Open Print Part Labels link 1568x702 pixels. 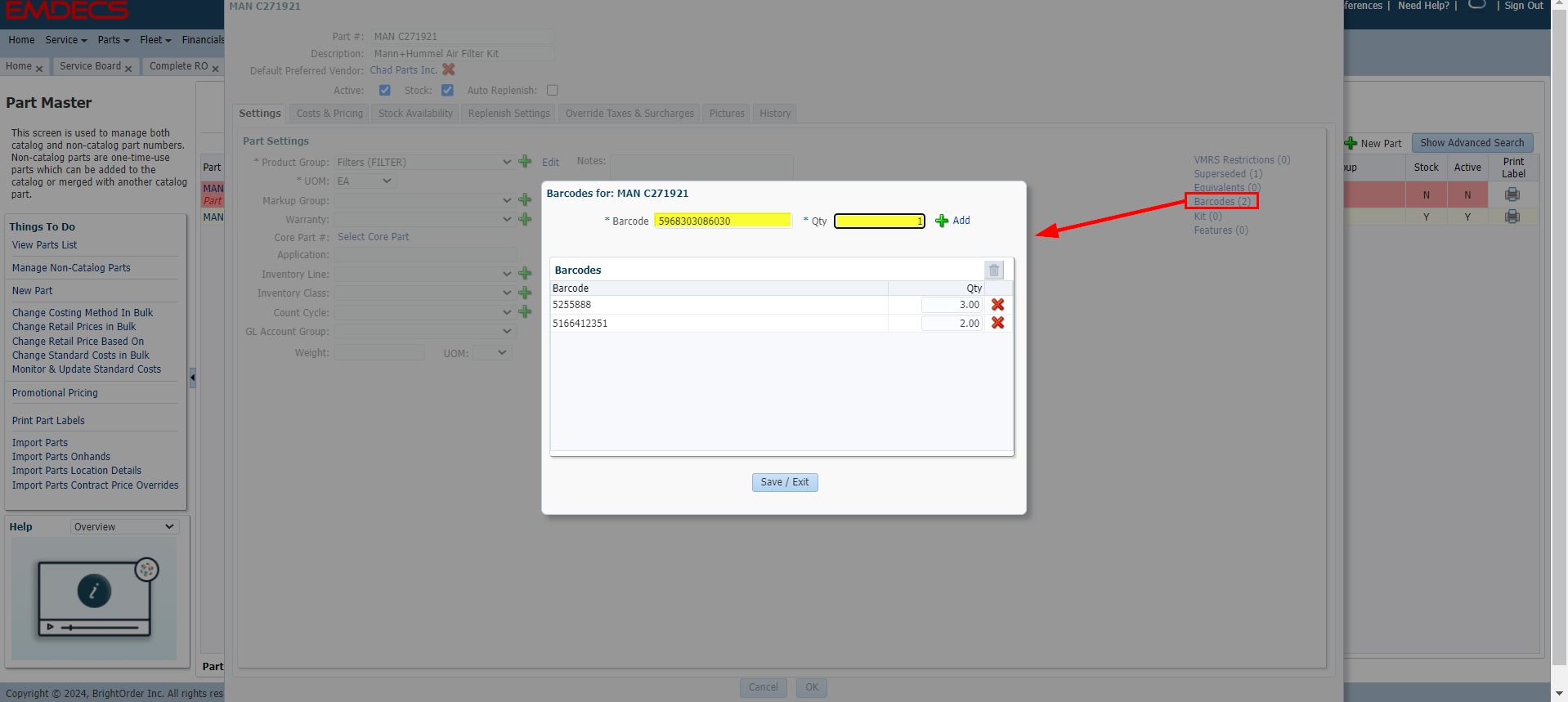coord(48,421)
